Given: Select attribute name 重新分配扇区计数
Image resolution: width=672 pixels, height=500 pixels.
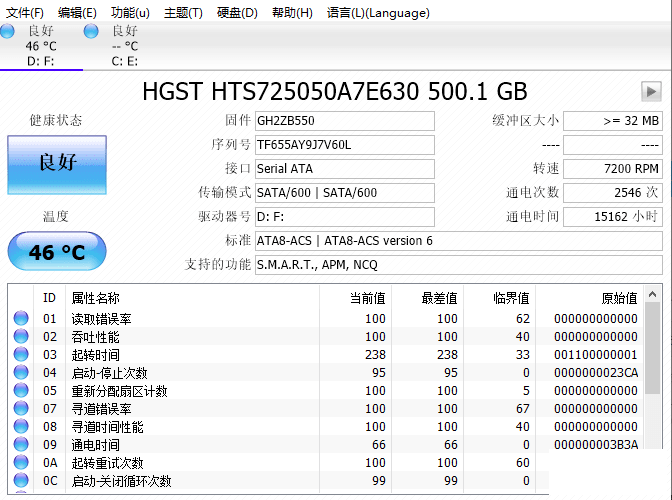Looking at the screenshot, I should (120, 391).
